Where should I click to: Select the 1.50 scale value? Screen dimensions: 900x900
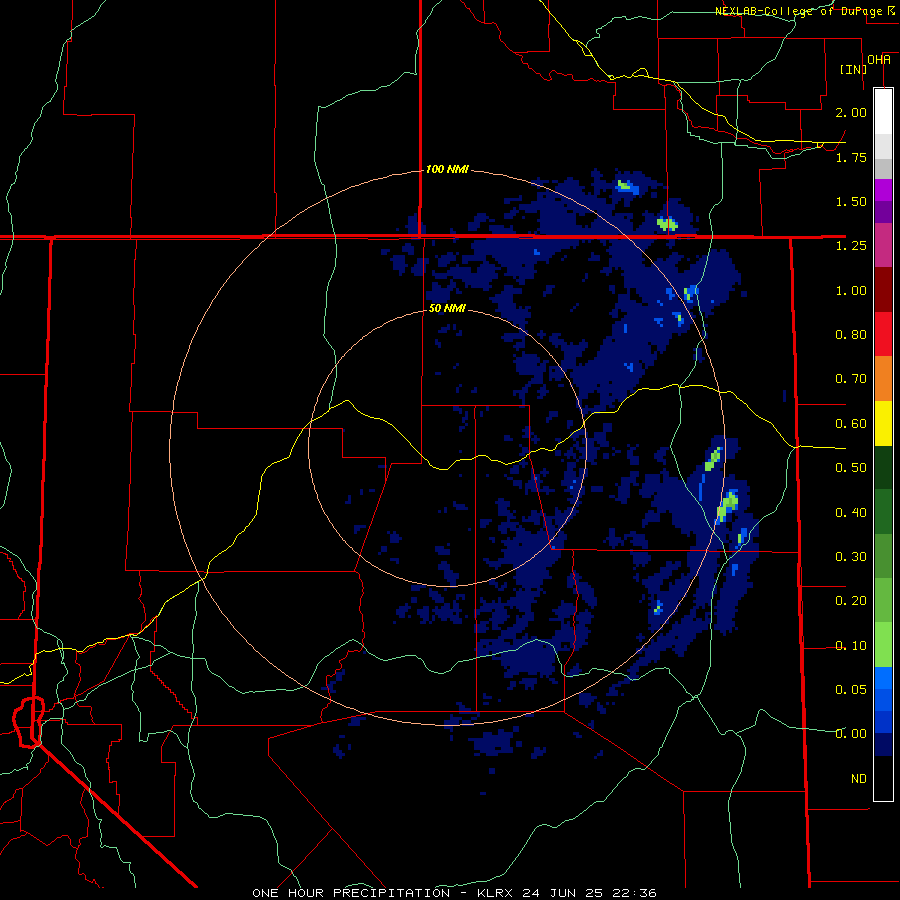click(x=851, y=201)
